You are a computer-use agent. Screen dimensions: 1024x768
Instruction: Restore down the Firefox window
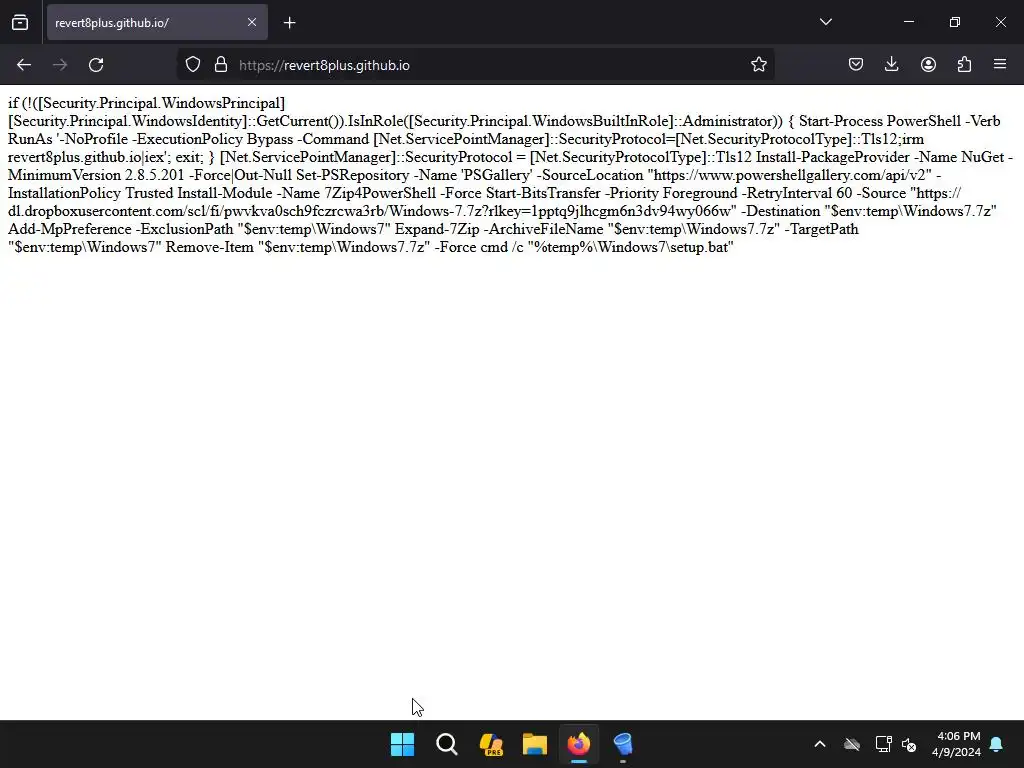[x=954, y=22]
